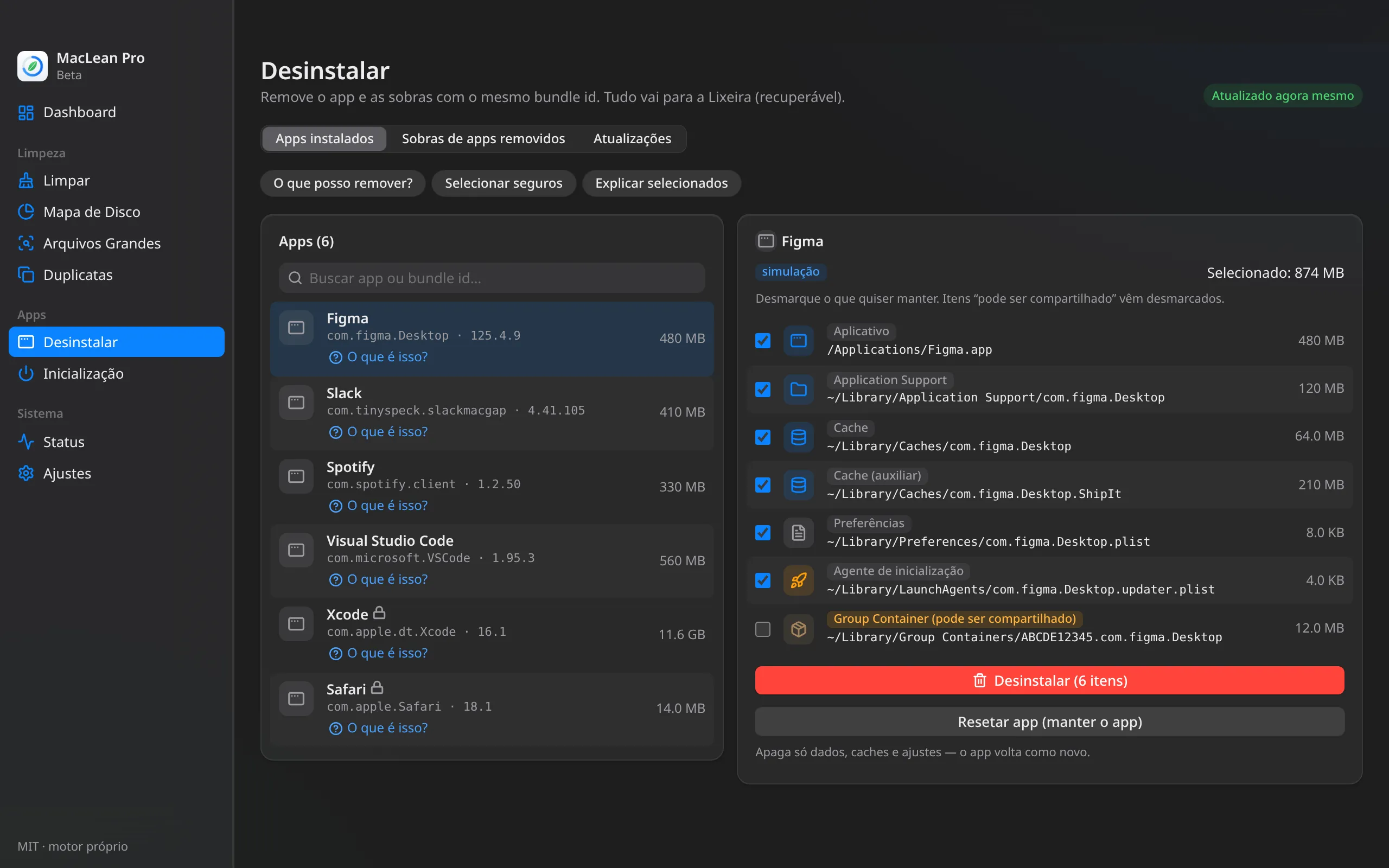
Task: Open Mapa de Disco pie icon
Action: tap(26, 212)
